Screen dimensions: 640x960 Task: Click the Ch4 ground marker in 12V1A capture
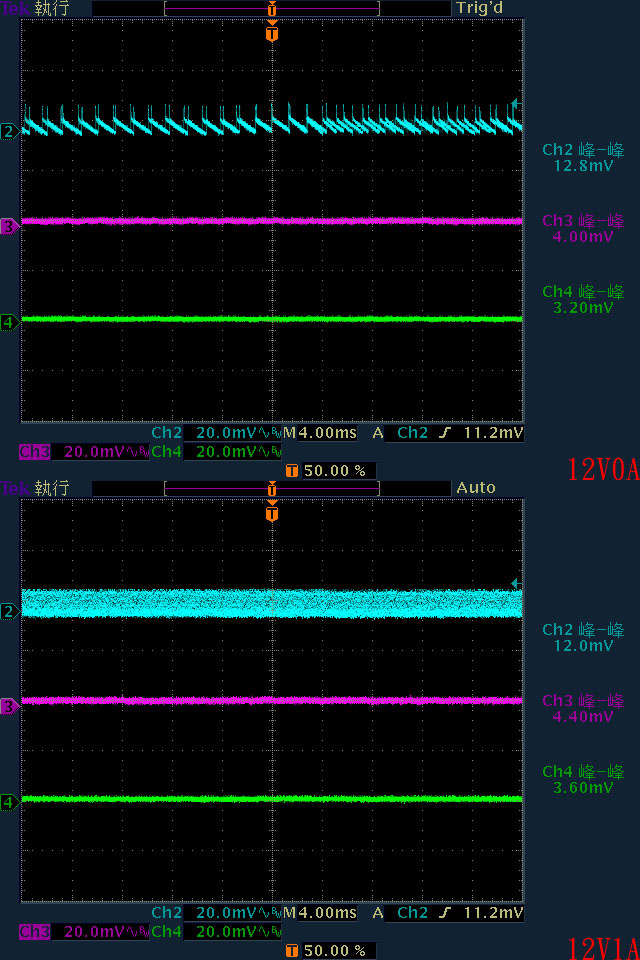click(9, 801)
